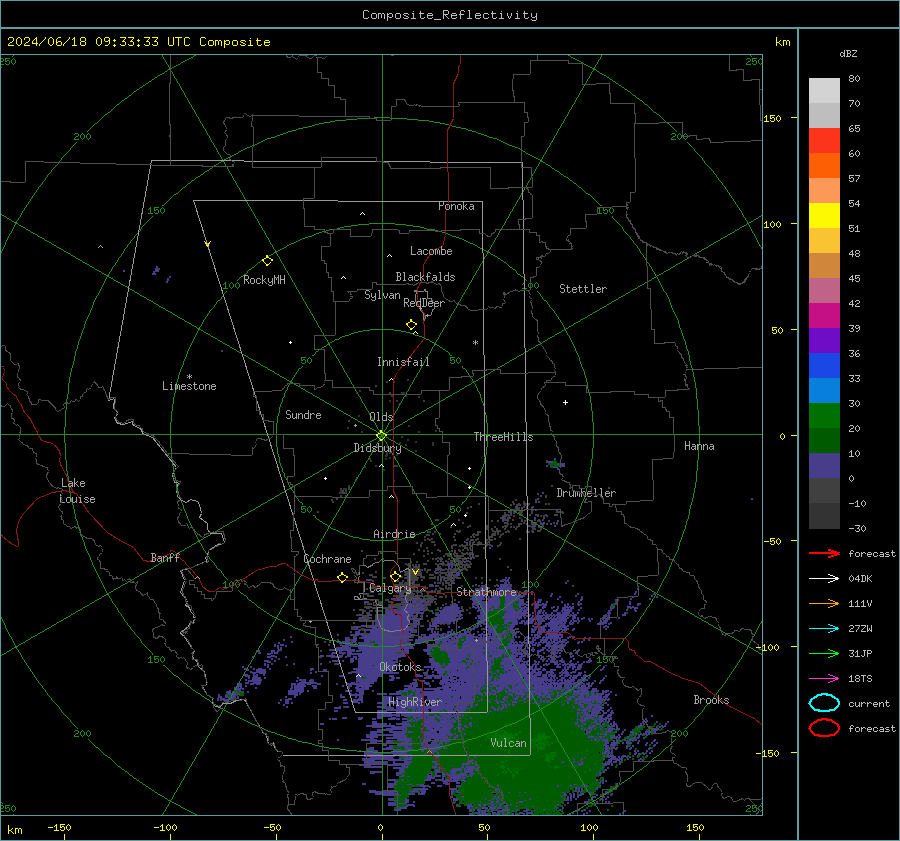Select the yellow 51-54 dBZ color swatch
900x841 pixels.
pyautogui.click(x=824, y=215)
